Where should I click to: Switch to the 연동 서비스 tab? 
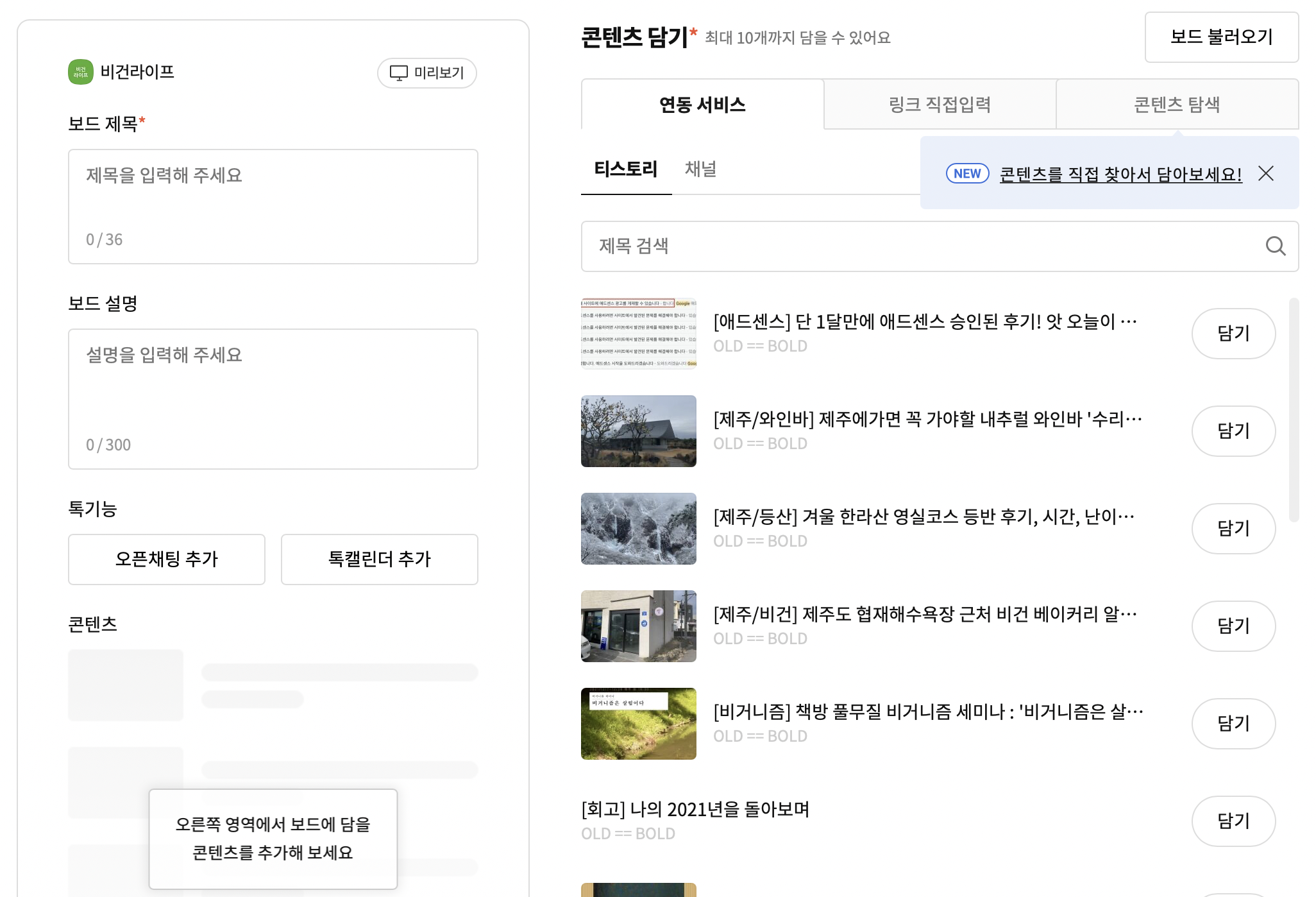pos(703,104)
